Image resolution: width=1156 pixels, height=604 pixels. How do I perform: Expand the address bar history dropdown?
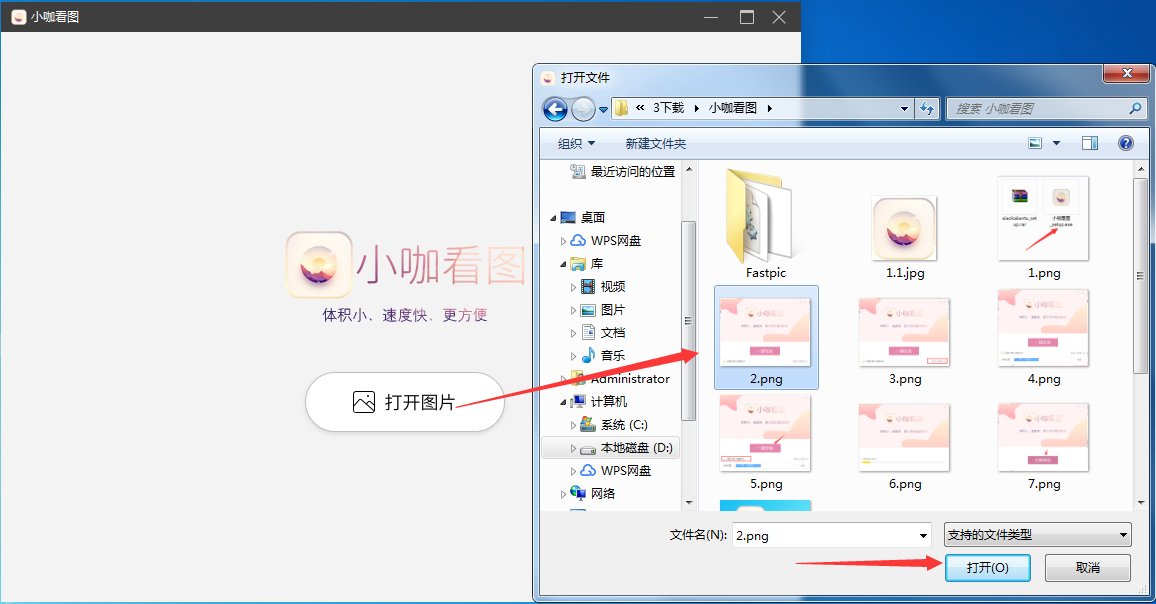[x=905, y=108]
